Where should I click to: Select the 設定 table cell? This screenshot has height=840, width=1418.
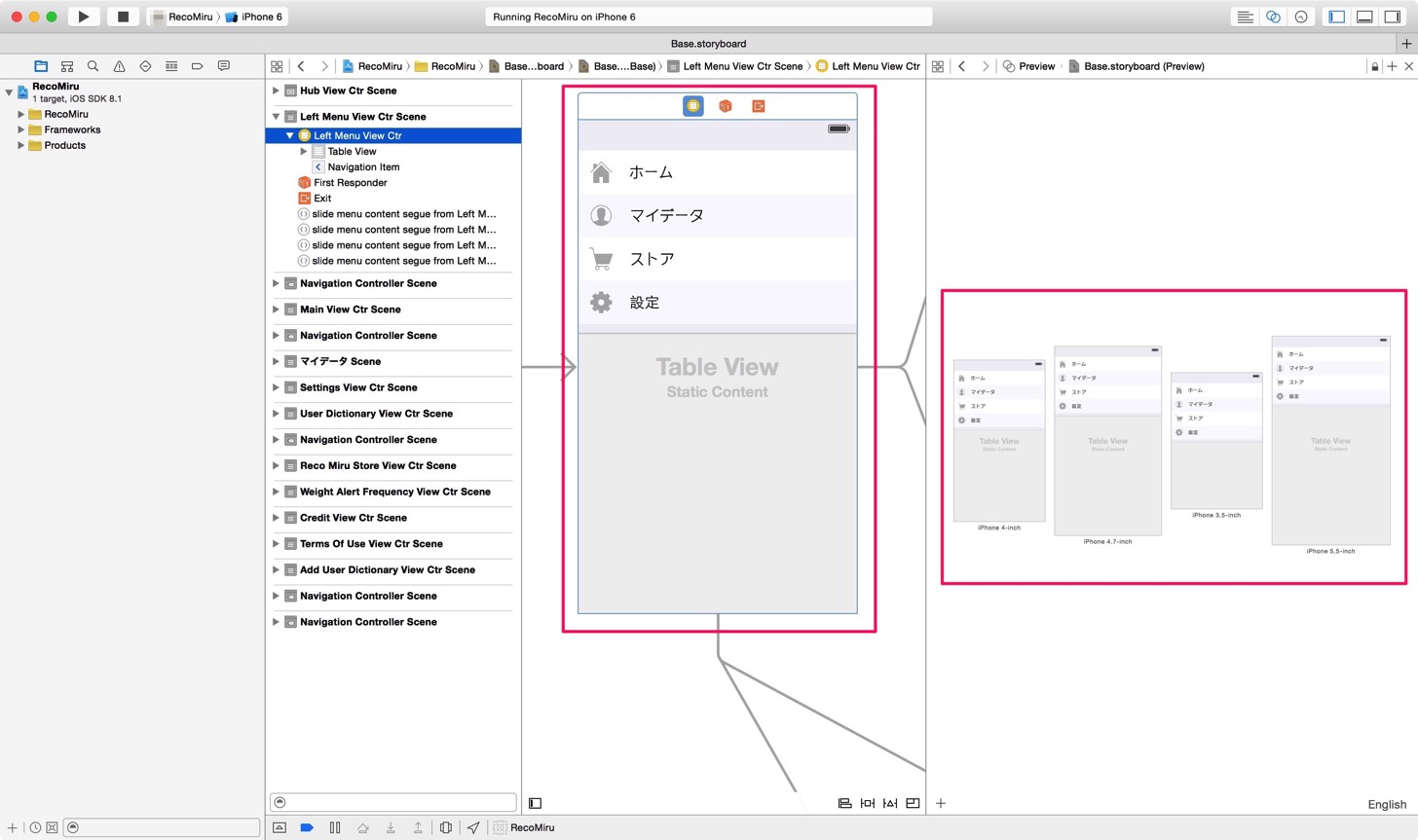(x=718, y=303)
